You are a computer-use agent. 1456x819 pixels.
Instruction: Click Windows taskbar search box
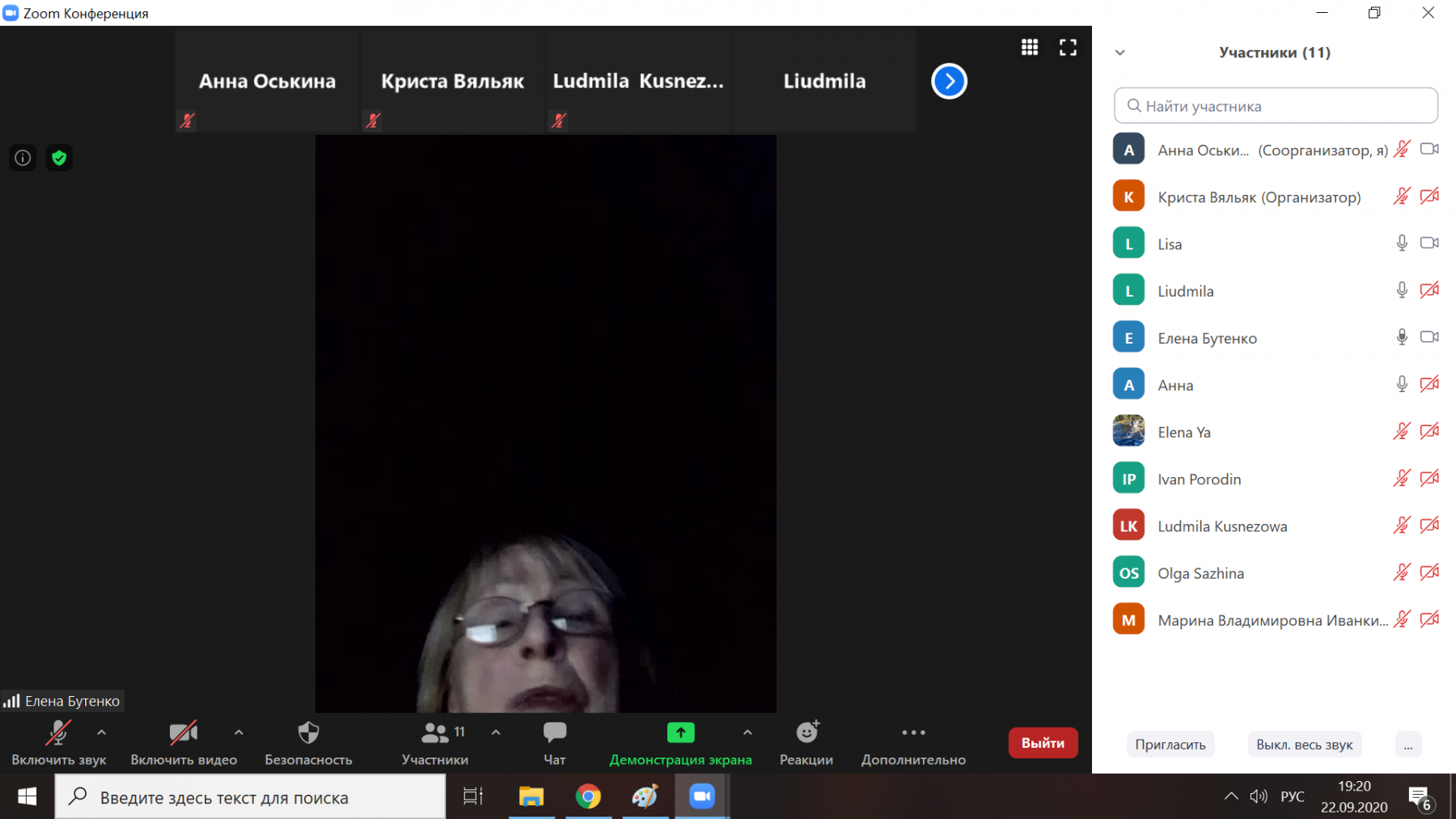click(x=250, y=797)
